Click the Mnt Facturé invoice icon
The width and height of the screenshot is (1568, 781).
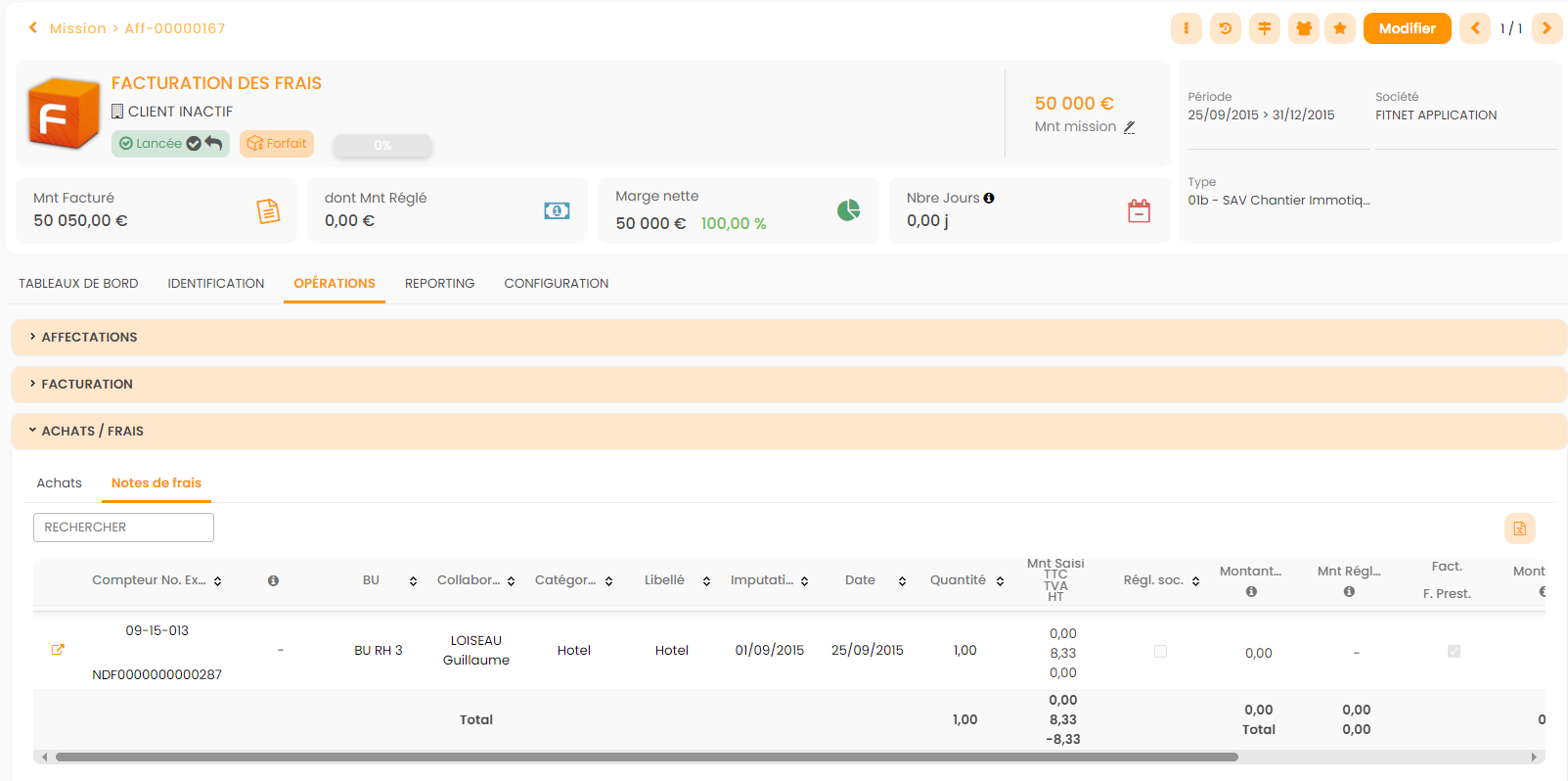(x=268, y=211)
